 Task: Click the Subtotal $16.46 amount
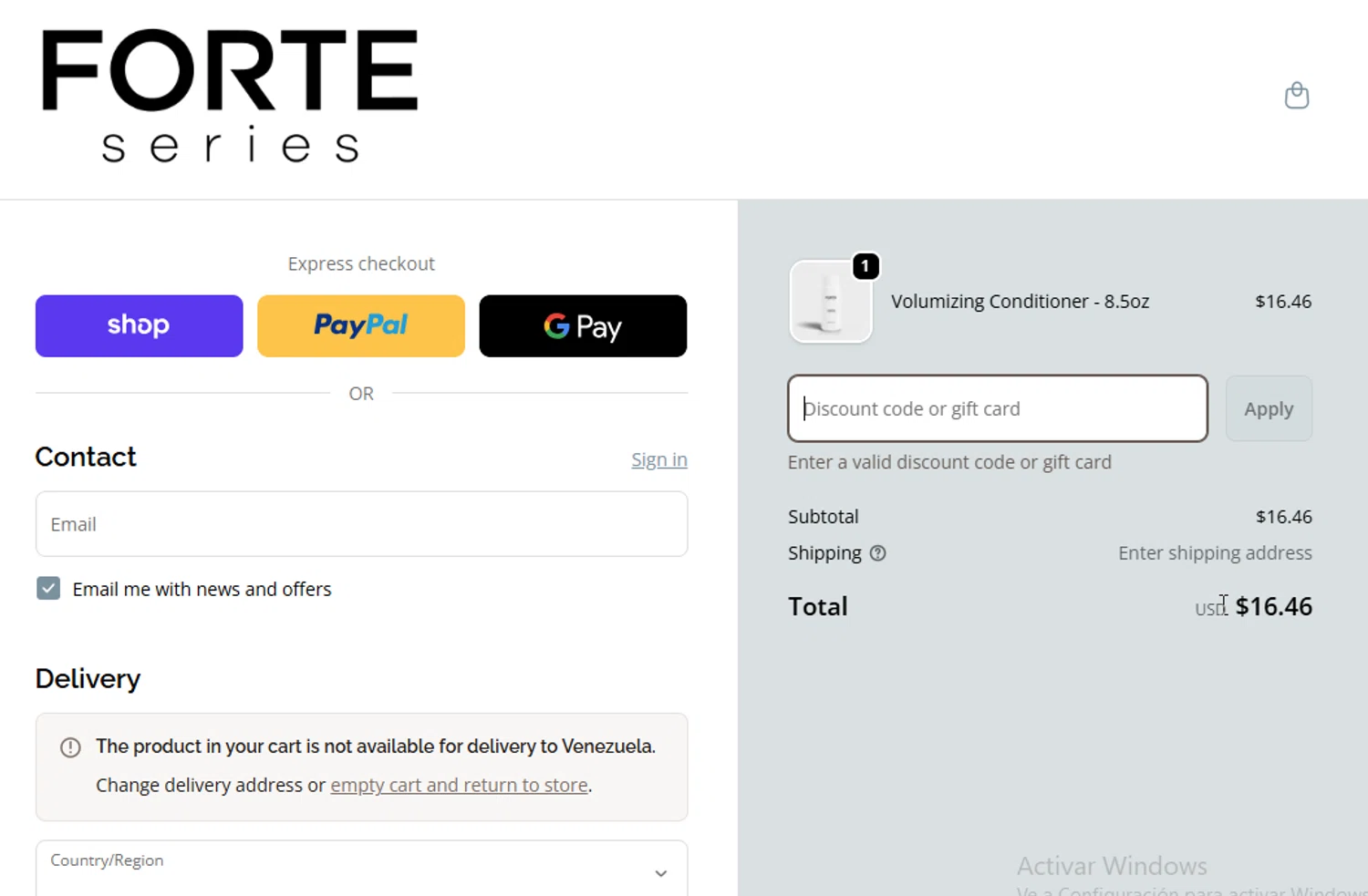tap(1284, 517)
